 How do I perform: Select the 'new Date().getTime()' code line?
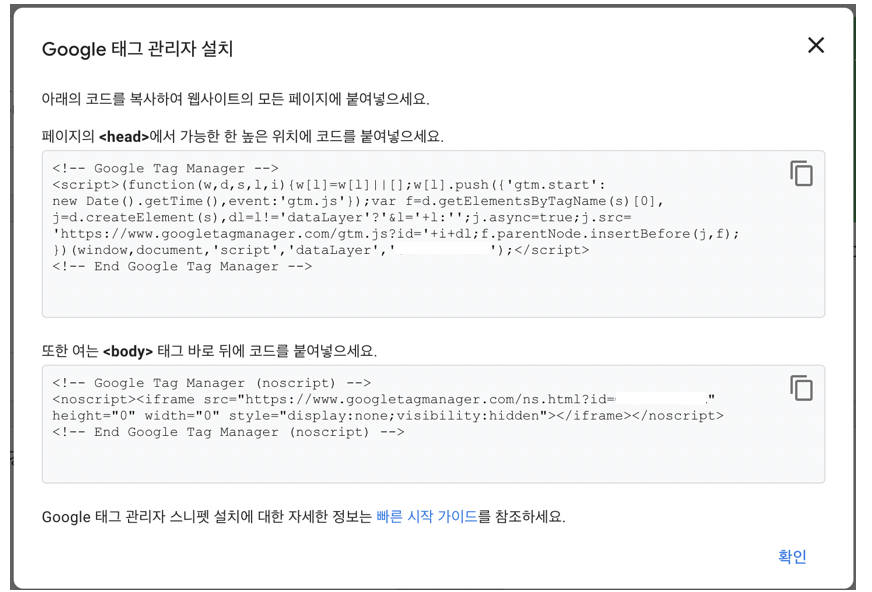click(358, 201)
